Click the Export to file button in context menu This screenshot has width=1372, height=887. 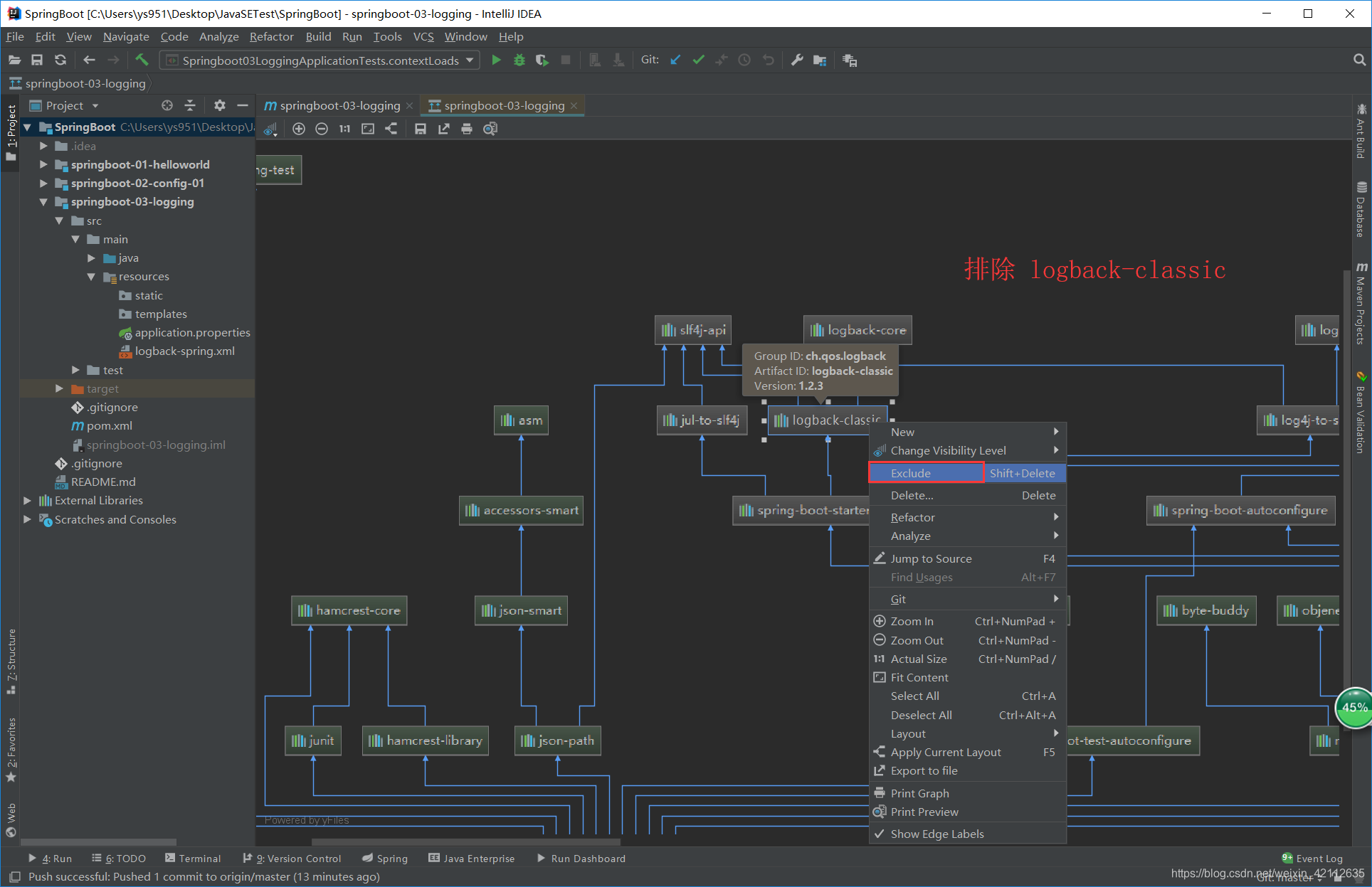[x=920, y=772]
